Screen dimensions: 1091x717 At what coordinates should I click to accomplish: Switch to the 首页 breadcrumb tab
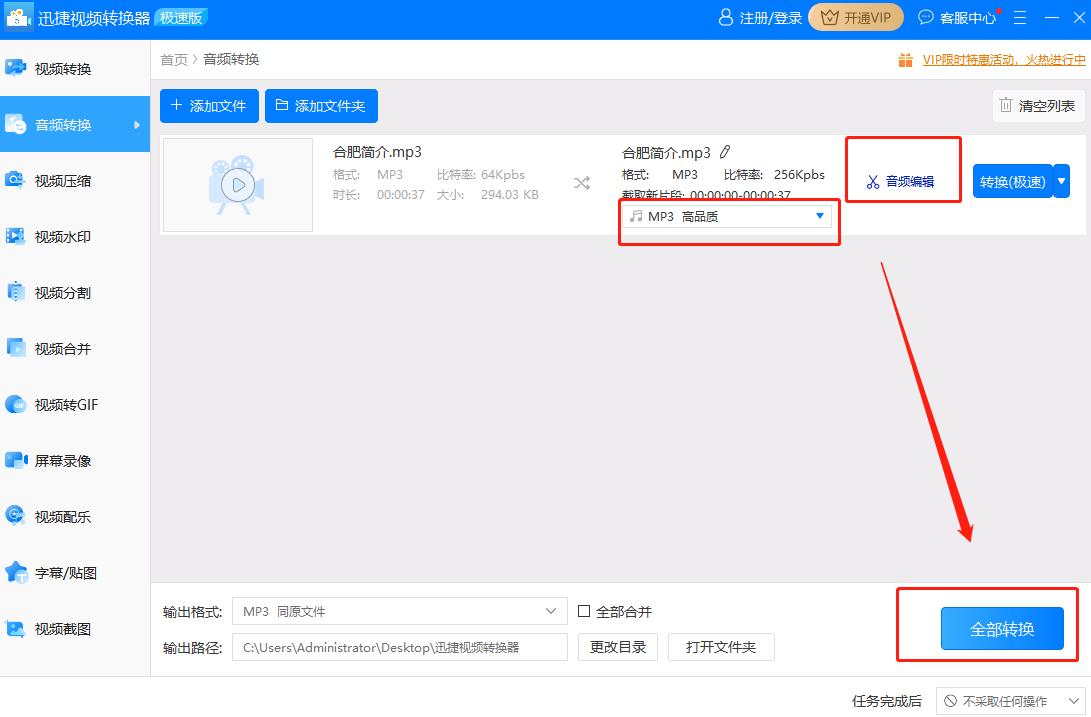[174, 59]
